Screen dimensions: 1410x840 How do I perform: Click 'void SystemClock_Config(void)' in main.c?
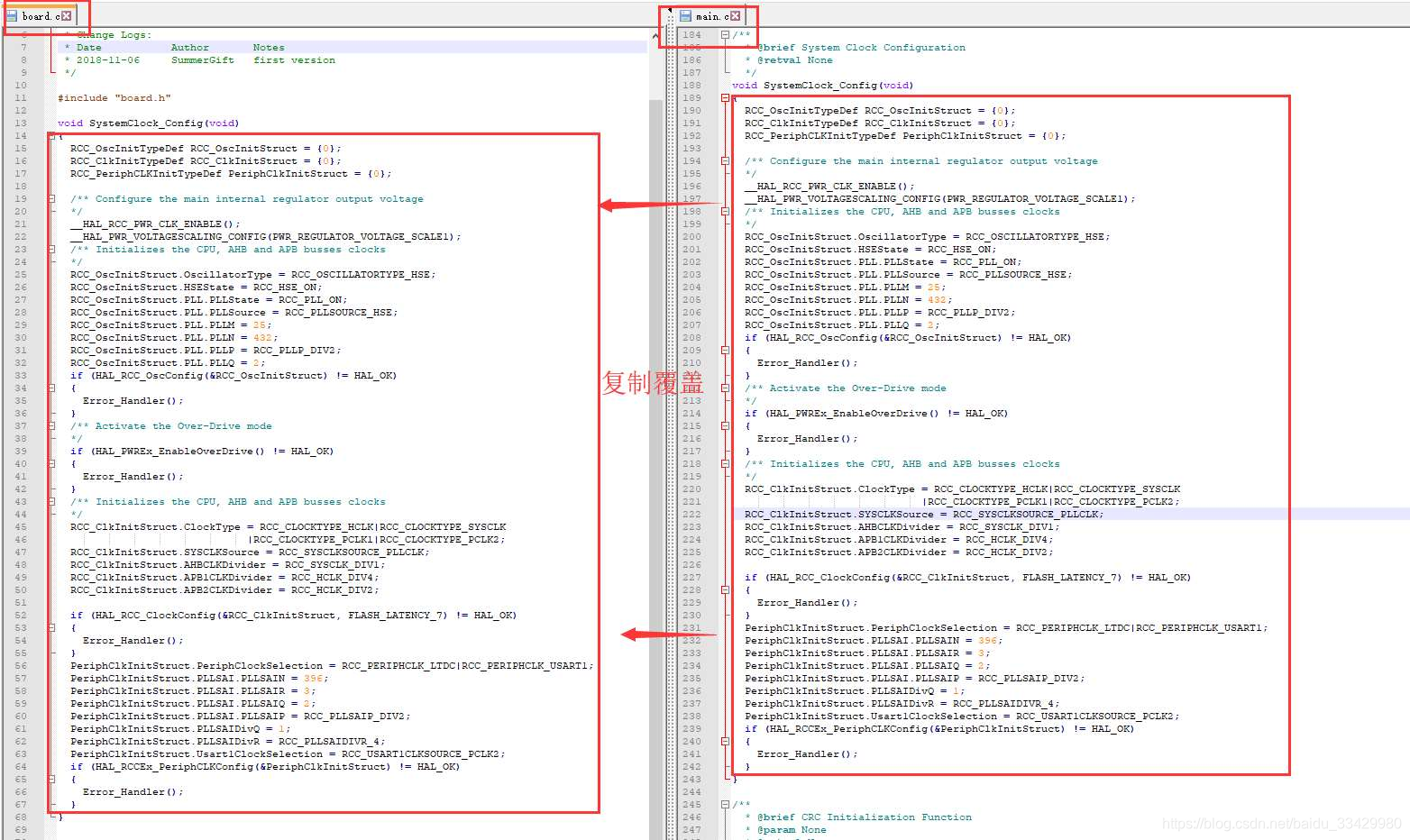pyautogui.click(x=822, y=85)
